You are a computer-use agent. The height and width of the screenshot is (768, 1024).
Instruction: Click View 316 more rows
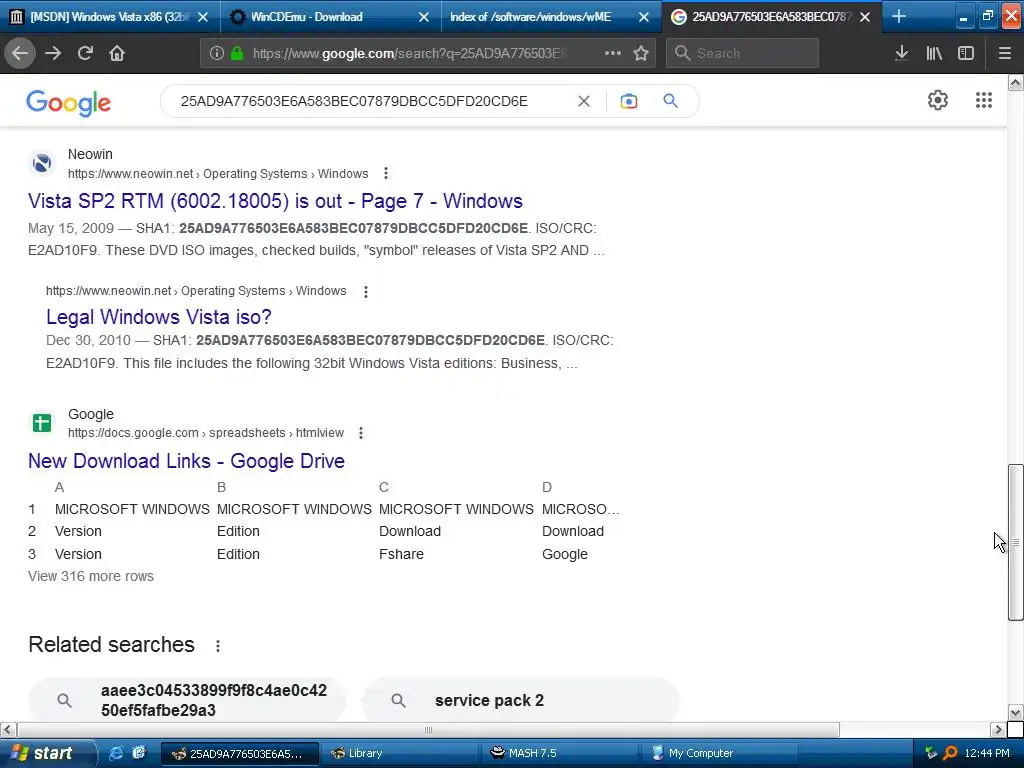pyautogui.click(x=91, y=576)
